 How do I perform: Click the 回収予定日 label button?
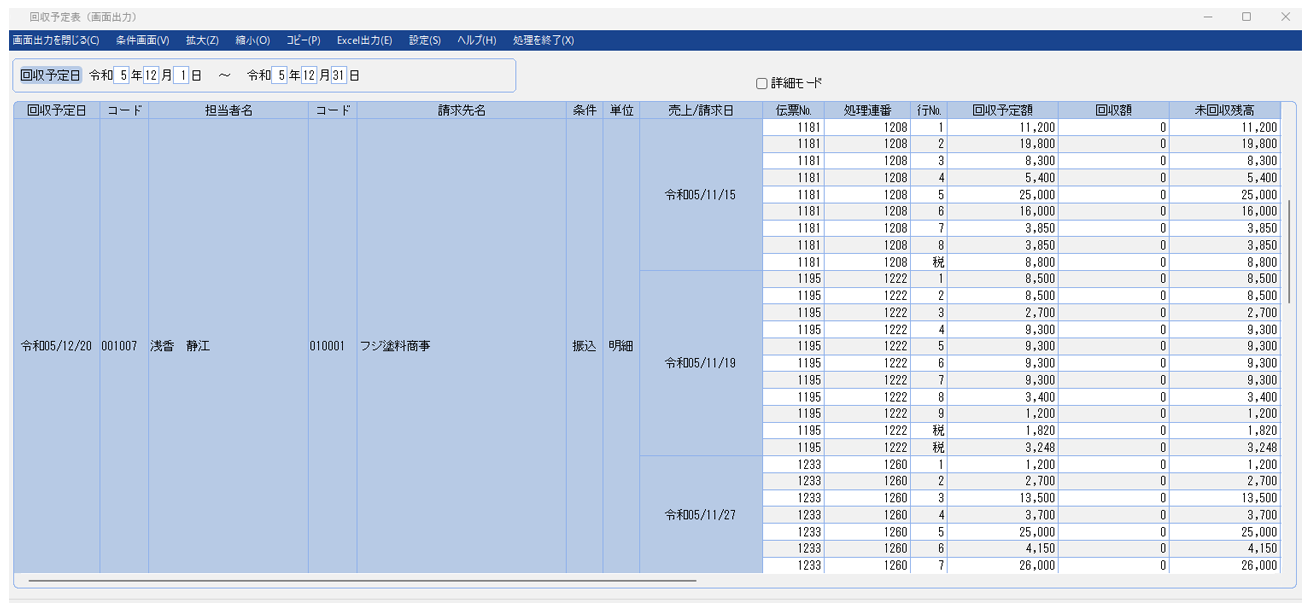[x=51, y=75]
